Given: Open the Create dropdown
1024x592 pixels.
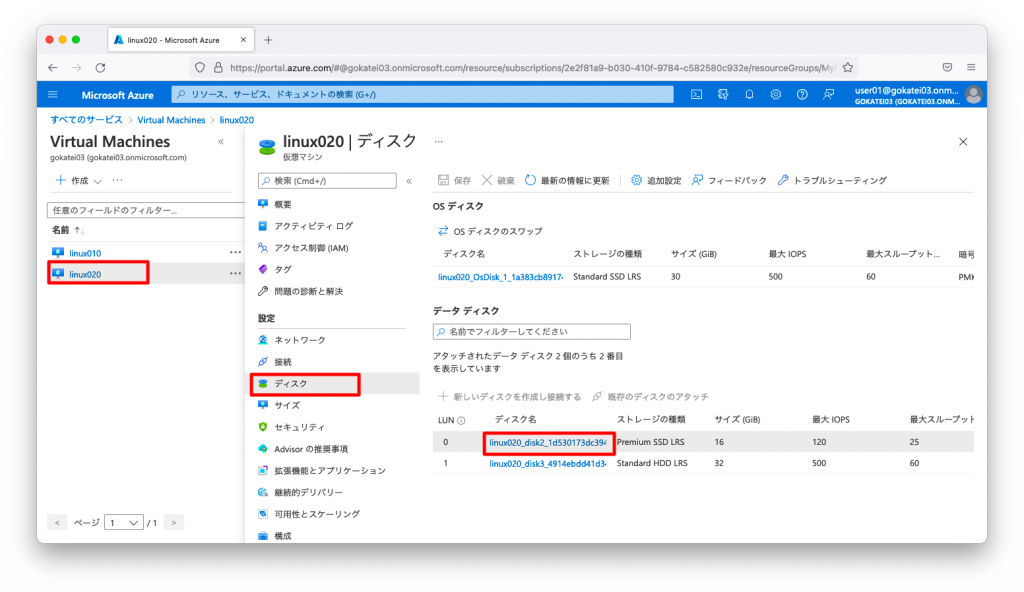Looking at the screenshot, I should click(78, 180).
